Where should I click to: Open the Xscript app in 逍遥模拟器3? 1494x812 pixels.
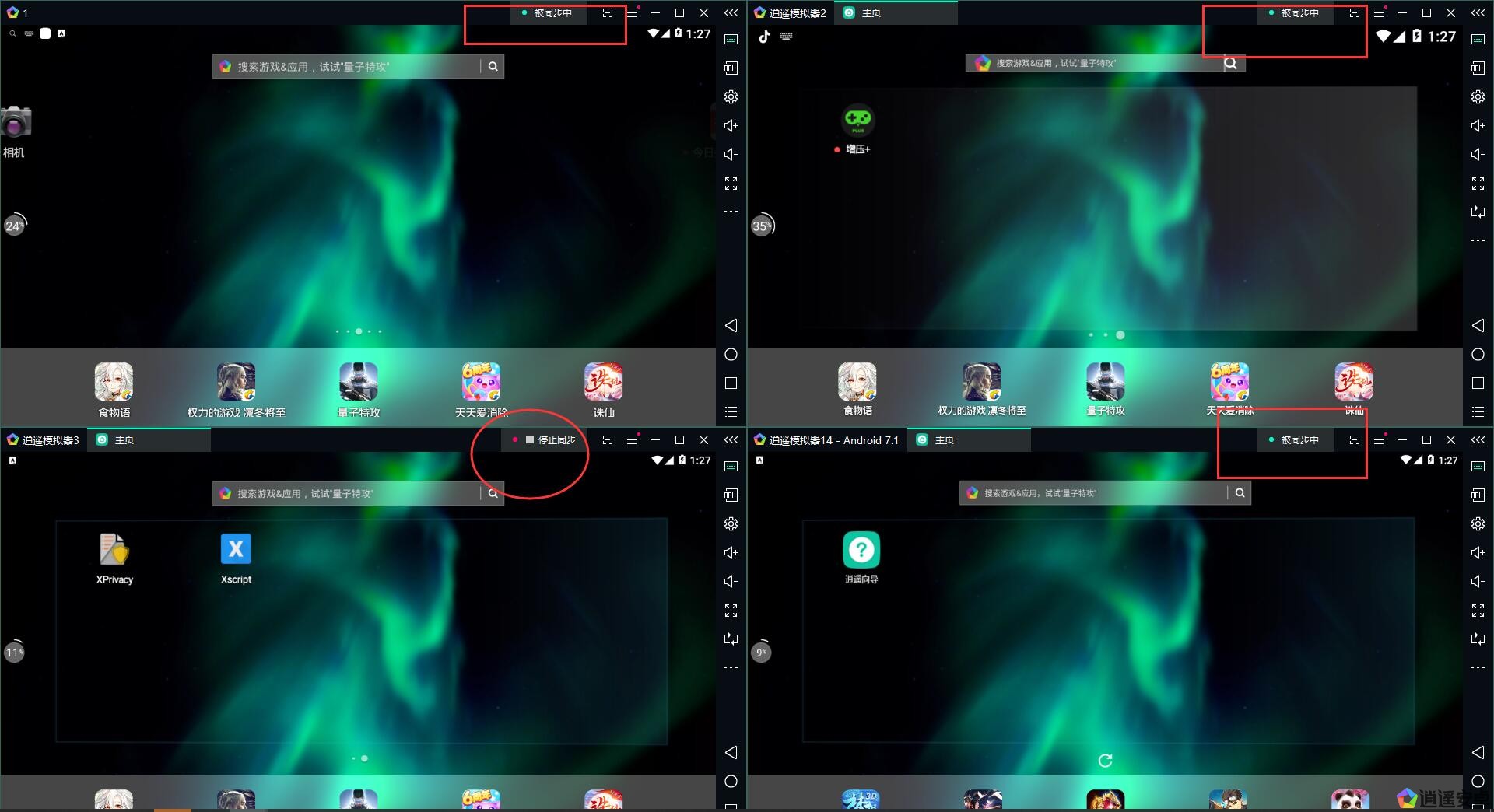[236, 549]
